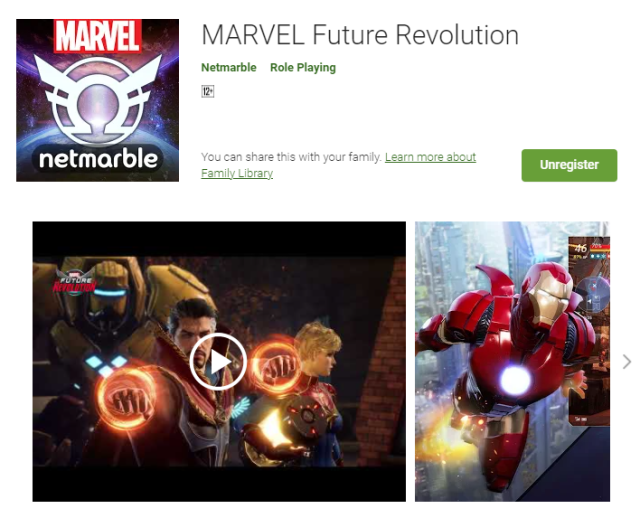The image size is (640, 518).
Task: Click the Future Revolution logo watermark in the trailer
Action: click(75, 282)
